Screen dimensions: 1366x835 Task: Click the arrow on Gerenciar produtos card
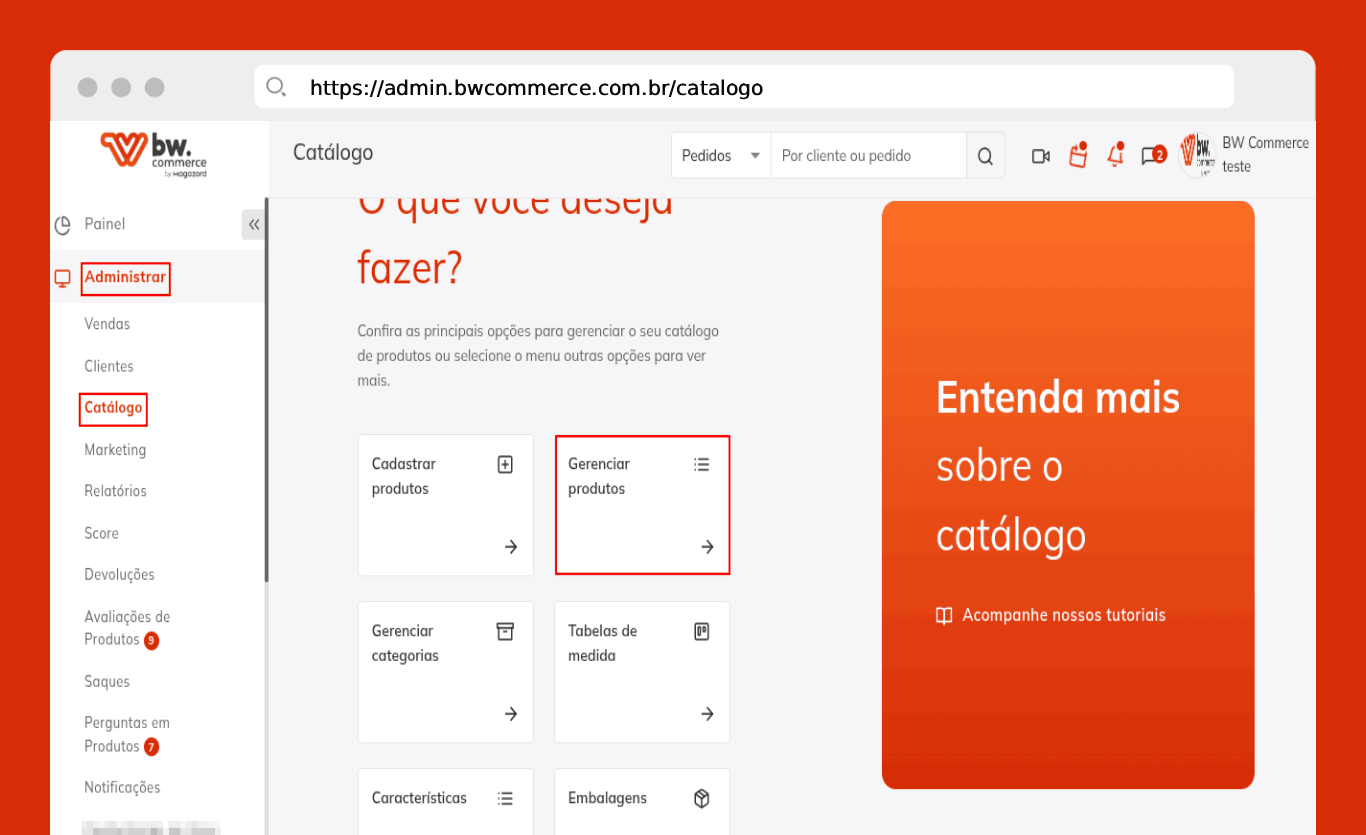coord(707,547)
